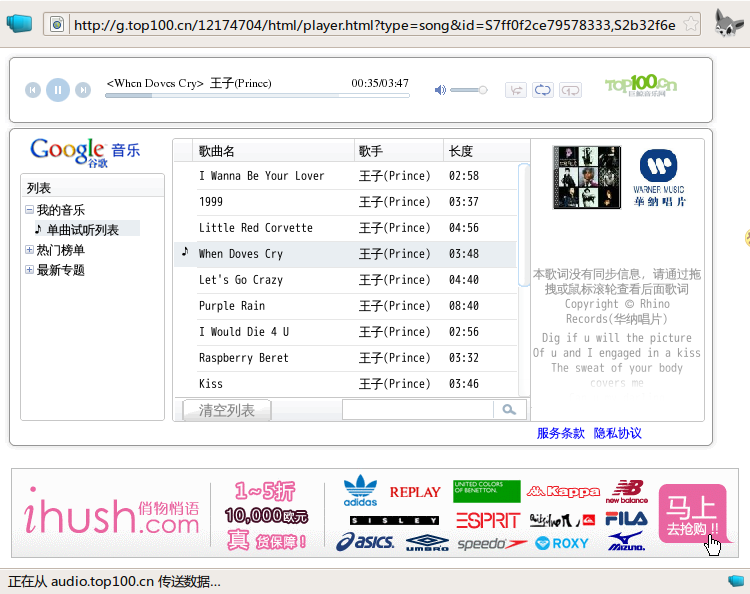This screenshot has width=750, height=594.
Task: Open the album cover thumbnail
Action: pos(587,177)
